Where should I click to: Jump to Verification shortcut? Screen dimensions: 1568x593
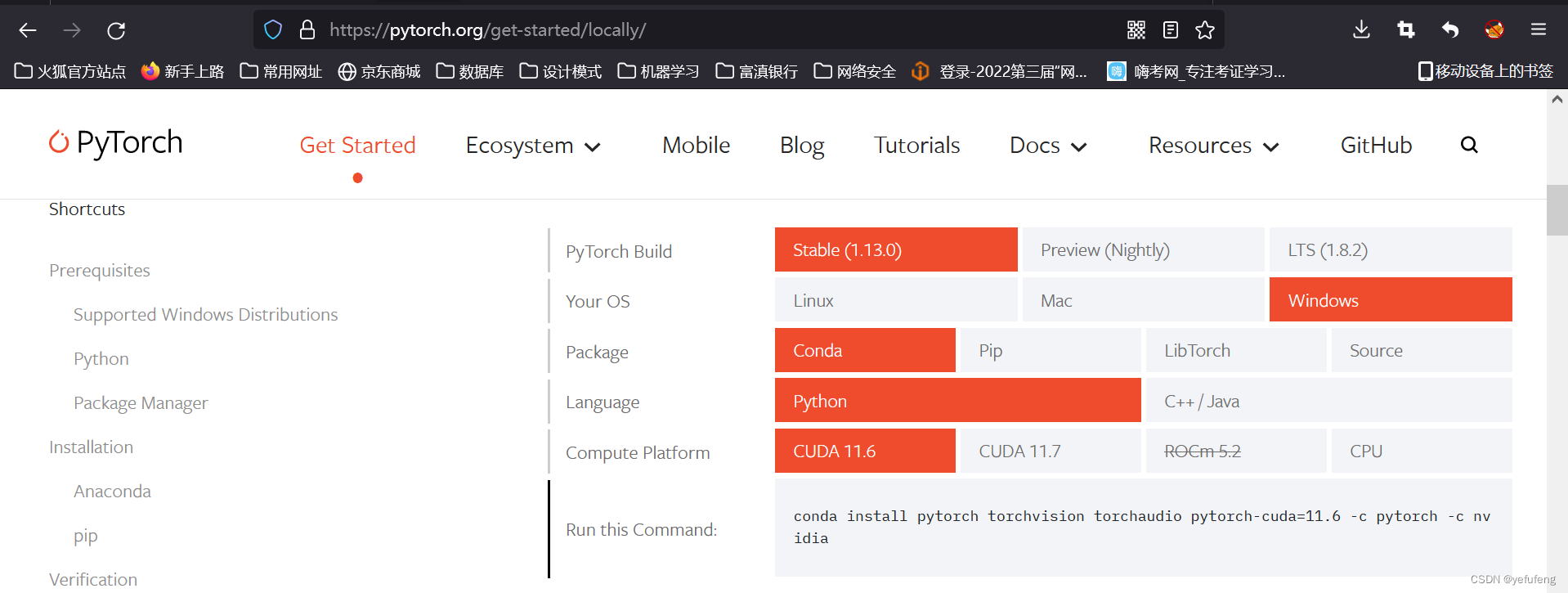coord(93,580)
